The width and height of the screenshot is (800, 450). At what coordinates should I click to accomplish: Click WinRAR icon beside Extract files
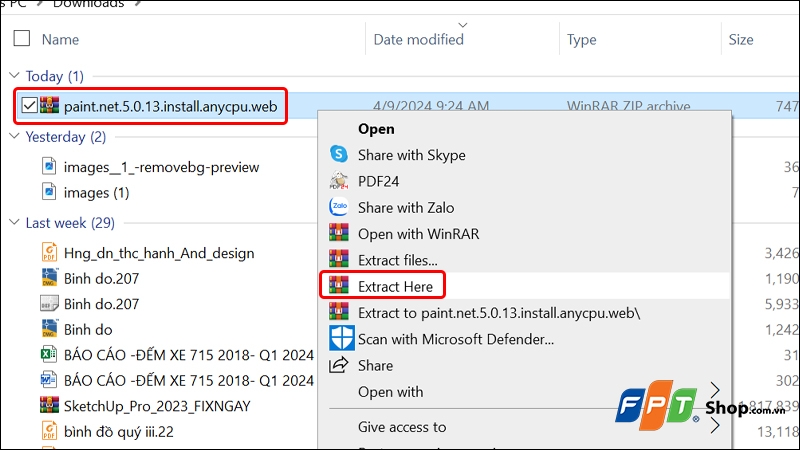pyautogui.click(x=339, y=259)
